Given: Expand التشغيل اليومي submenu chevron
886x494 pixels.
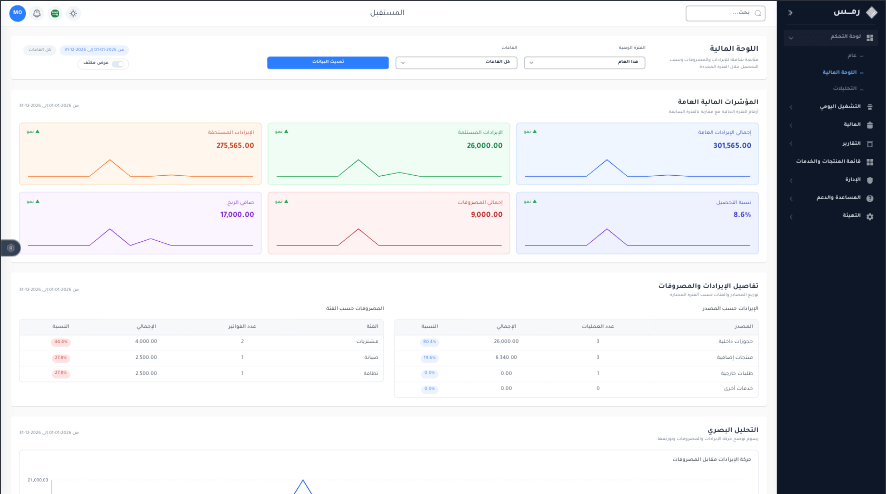Looking at the screenshot, I should 791,107.
